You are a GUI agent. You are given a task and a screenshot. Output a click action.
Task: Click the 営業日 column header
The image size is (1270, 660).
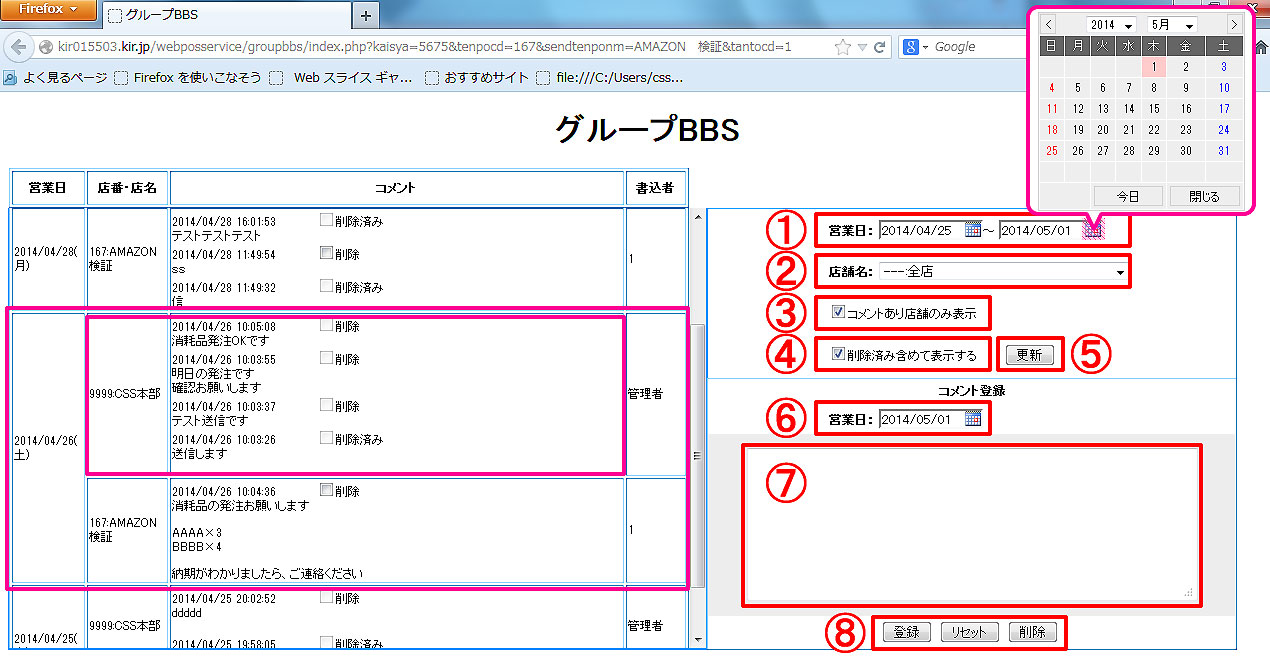click(x=48, y=188)
